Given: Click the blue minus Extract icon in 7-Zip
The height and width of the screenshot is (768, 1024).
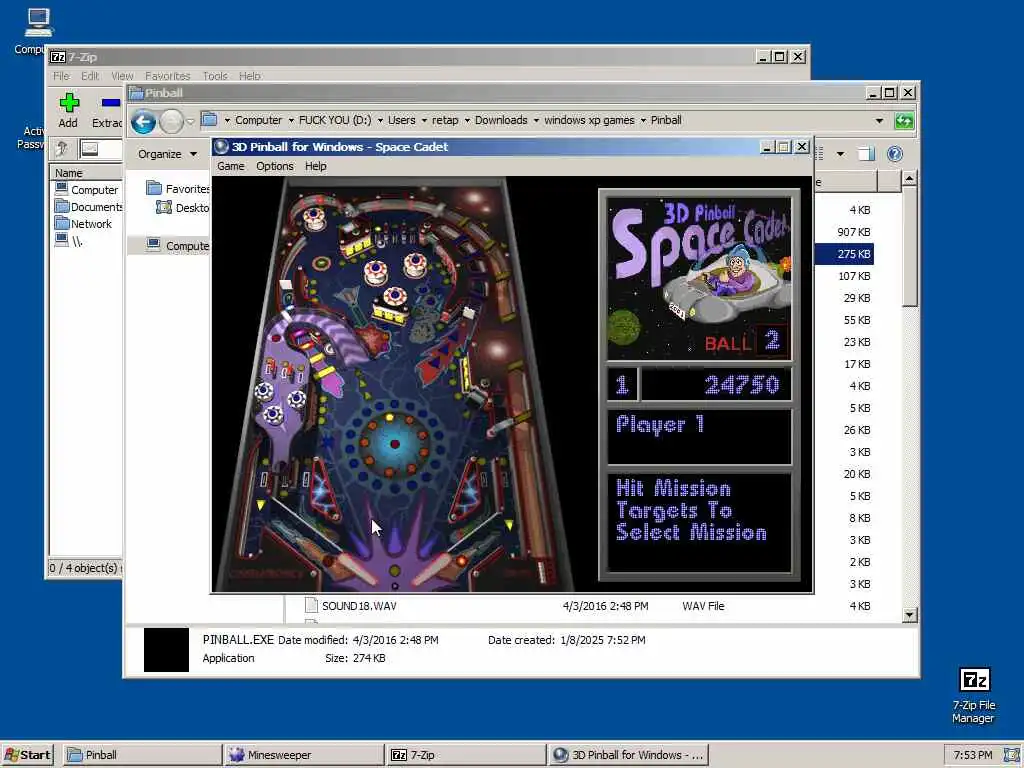Looking at the screenshot, I should coord(111,103).
